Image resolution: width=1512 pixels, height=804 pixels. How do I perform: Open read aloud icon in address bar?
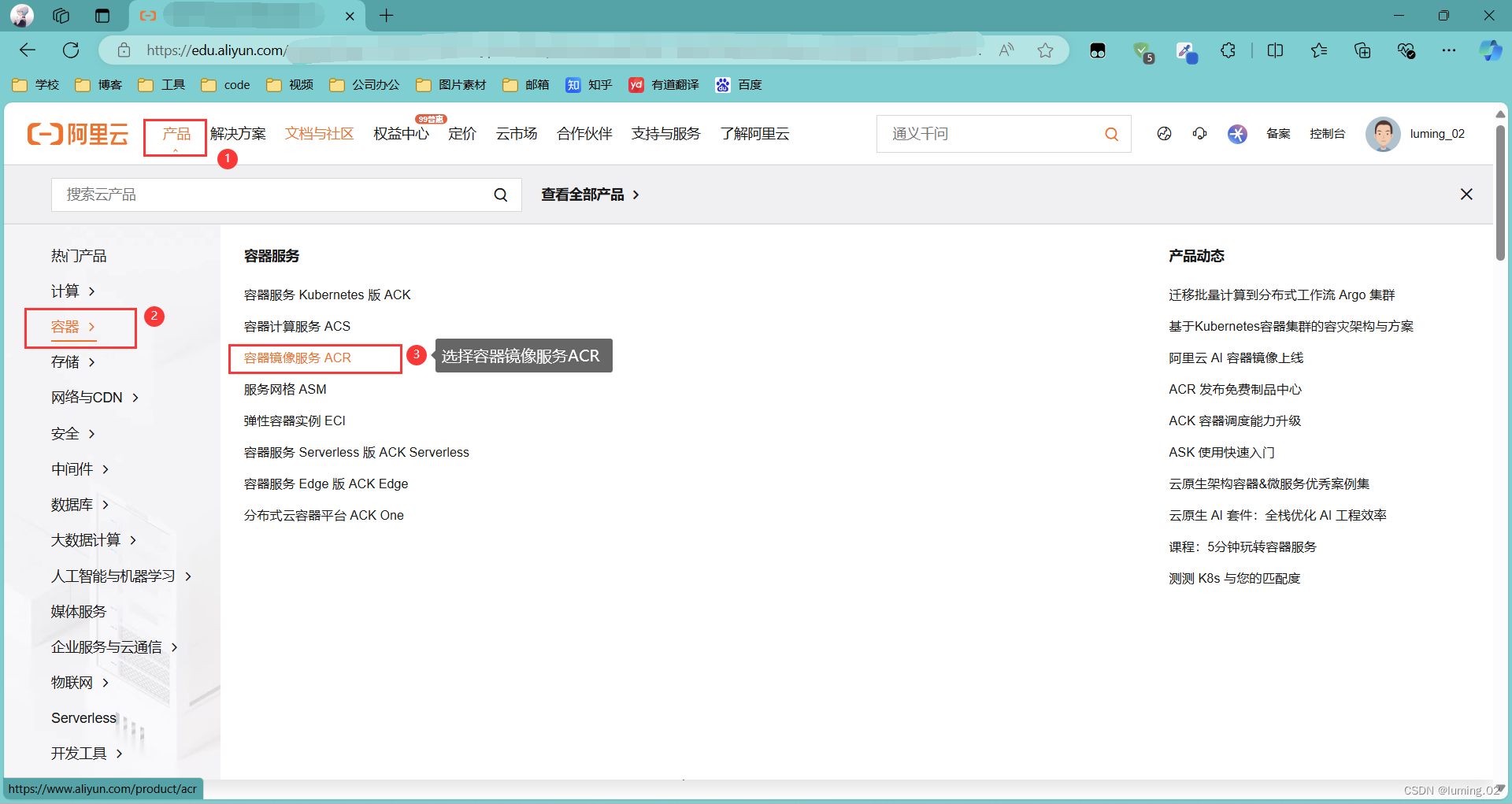(x=1006, y=50)
